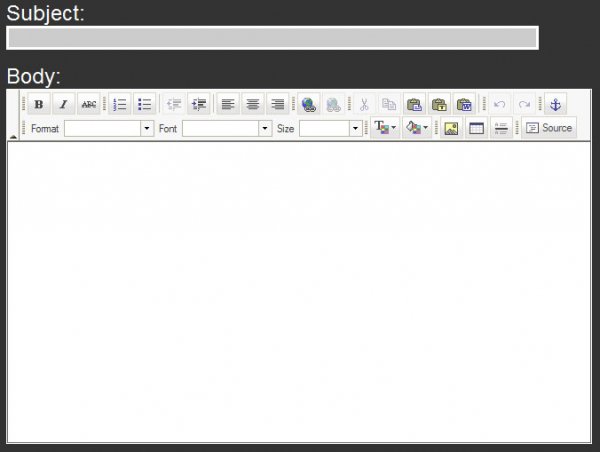The image size is (600, 452).
Task: Open the Font dropdown
Action: pyautogui.click(x=227, y=128)
